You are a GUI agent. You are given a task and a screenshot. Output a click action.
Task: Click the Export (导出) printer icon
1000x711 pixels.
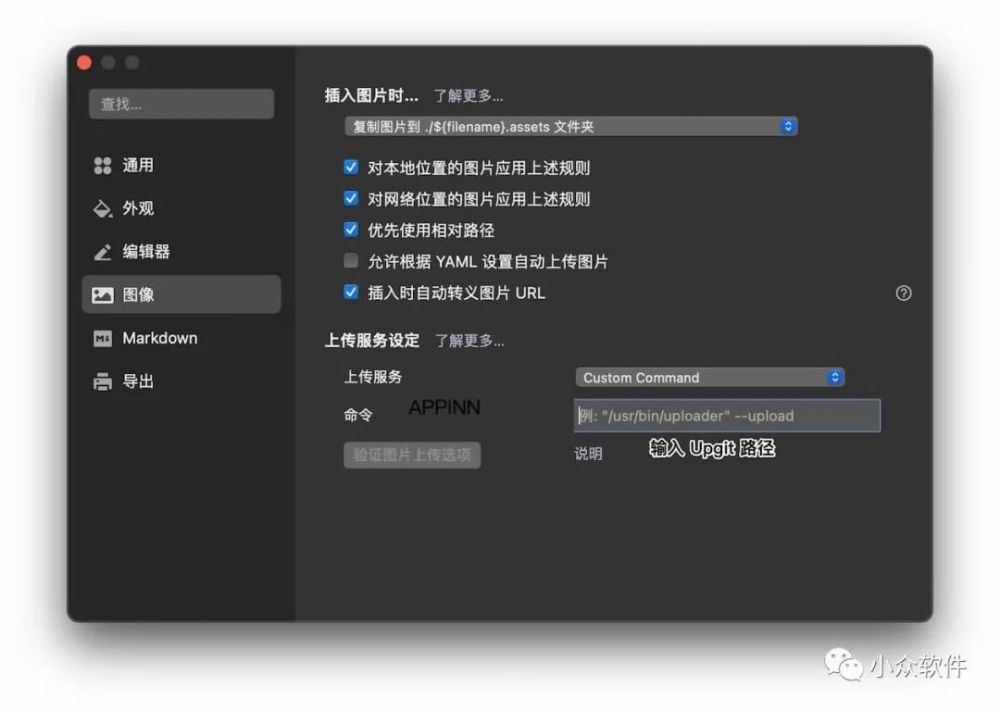point(102,381)
